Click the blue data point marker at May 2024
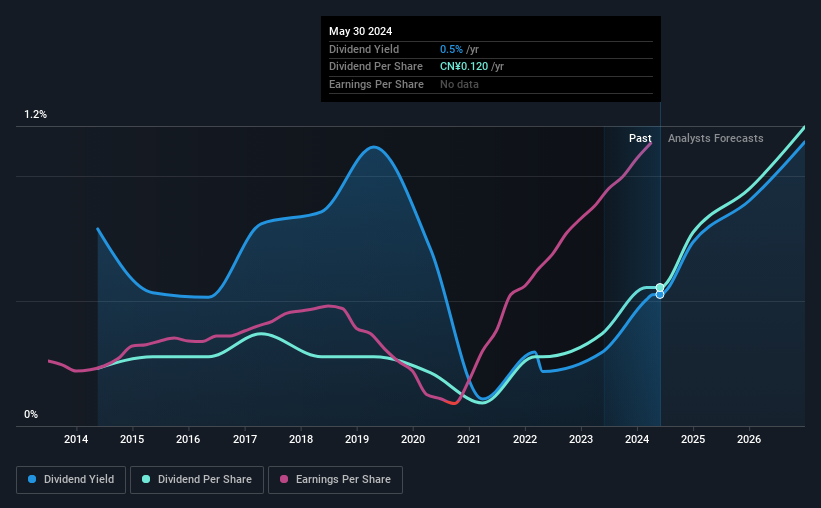Screen dimensions: 821x508 (660, 295)
